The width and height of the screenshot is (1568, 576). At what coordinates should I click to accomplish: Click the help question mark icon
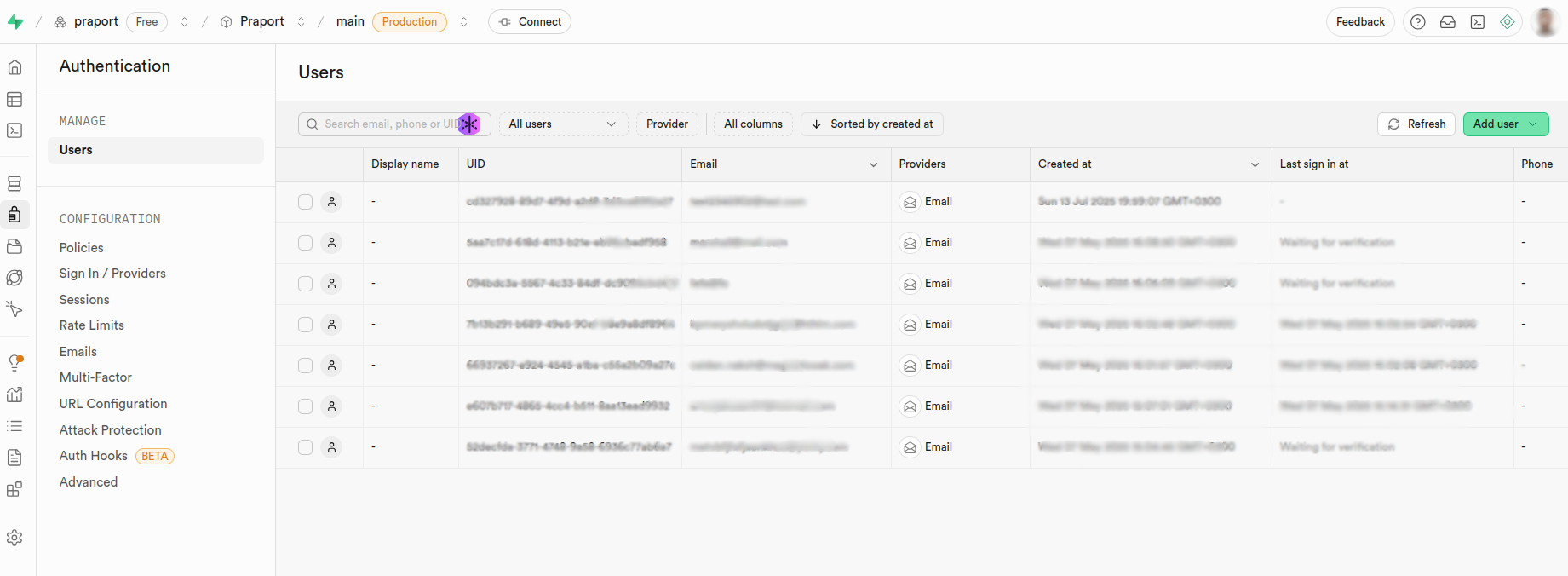tap(1417, 22)
